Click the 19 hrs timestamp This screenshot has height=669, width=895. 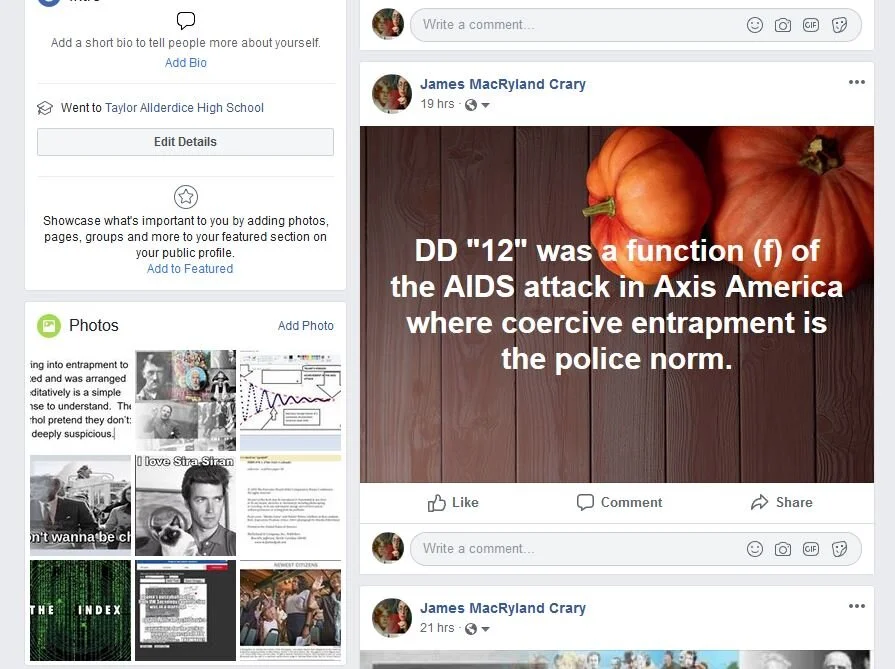(437, 104)
